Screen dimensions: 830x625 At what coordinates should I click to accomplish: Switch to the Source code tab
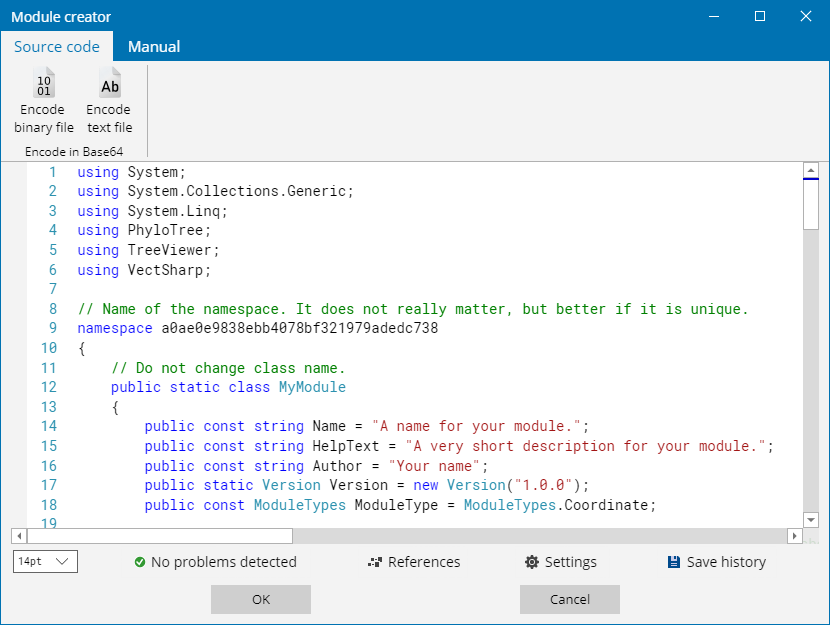point(57,47)
